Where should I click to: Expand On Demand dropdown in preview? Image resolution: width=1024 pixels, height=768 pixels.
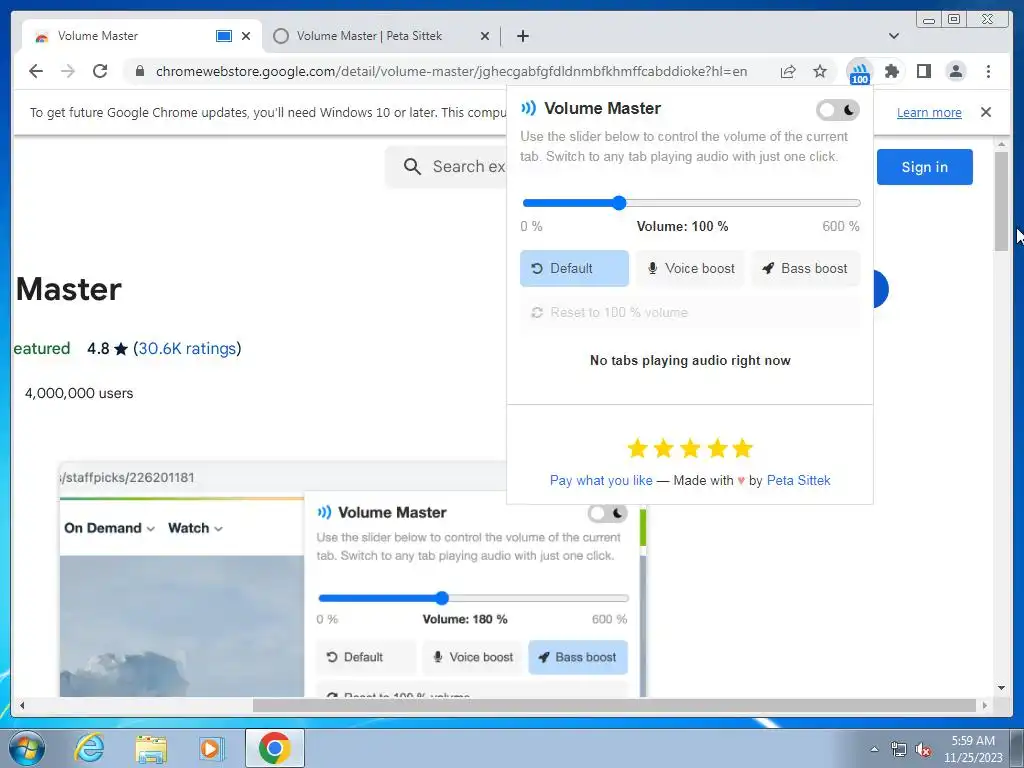[x=109, y=528]
